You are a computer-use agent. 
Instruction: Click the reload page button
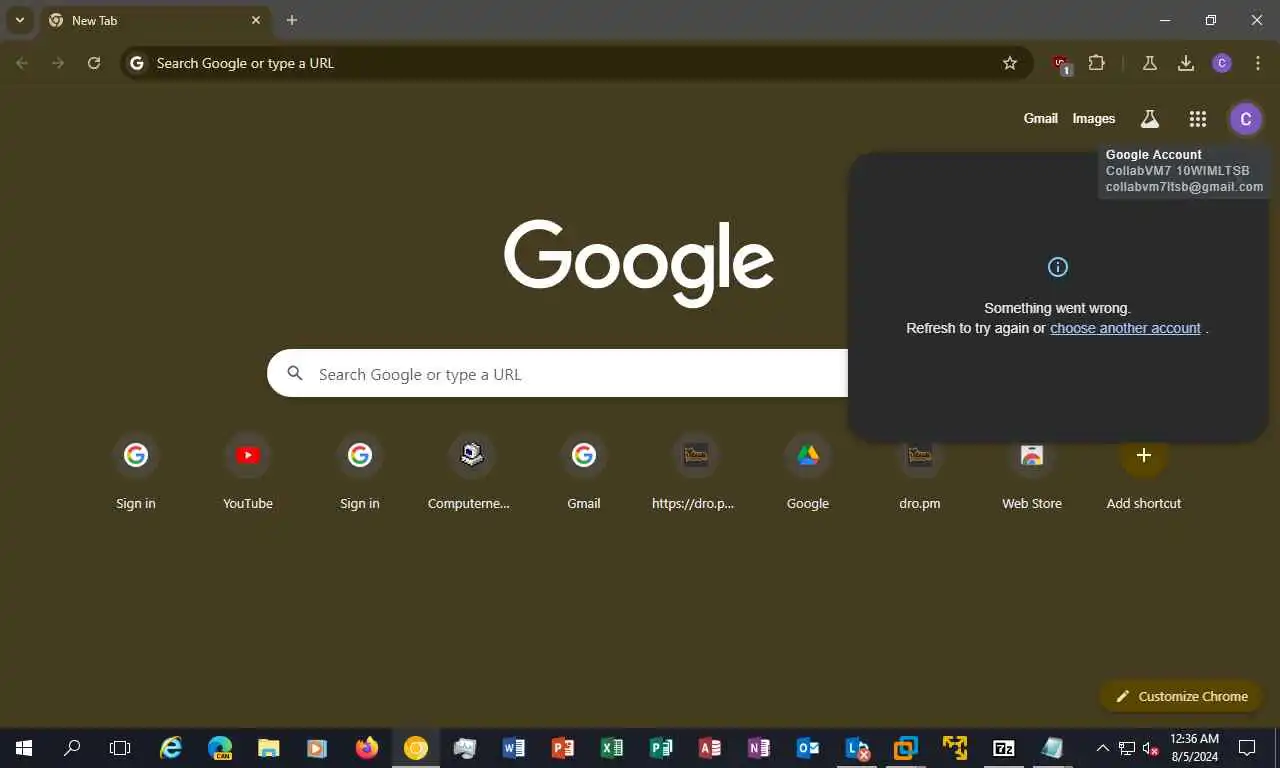(94, 63)
